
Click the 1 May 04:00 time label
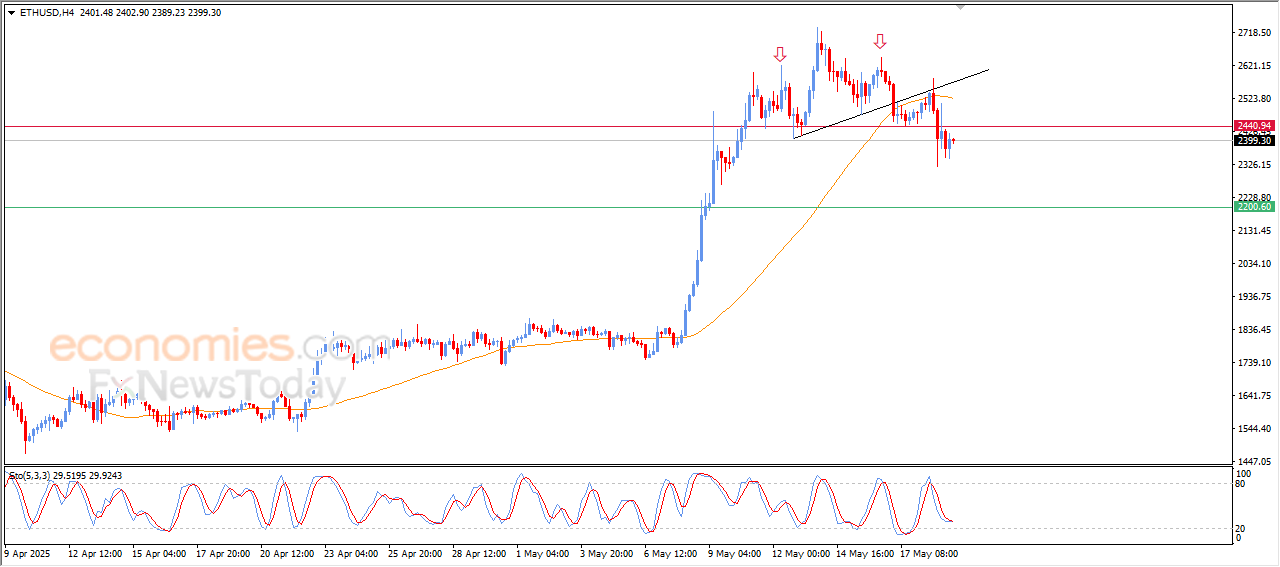click(543, 552)
